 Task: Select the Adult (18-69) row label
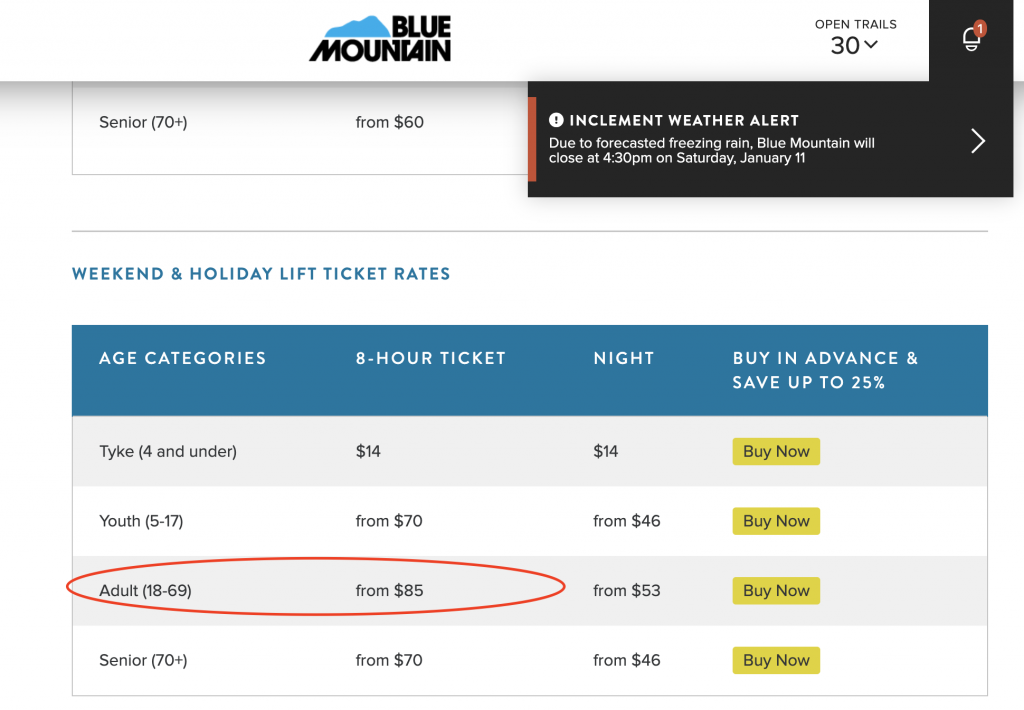145,590
